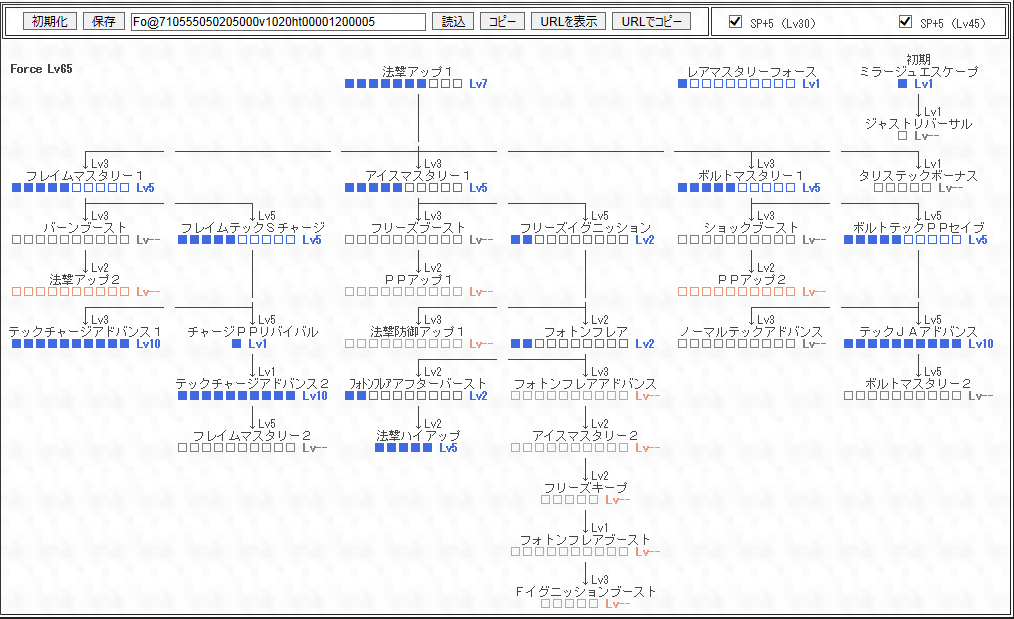Image resolution: width=1014 pixels, height=619 pixels.
Task: Focus the skill code field starting Fo@7105
Action: click(x=278, y=22)
